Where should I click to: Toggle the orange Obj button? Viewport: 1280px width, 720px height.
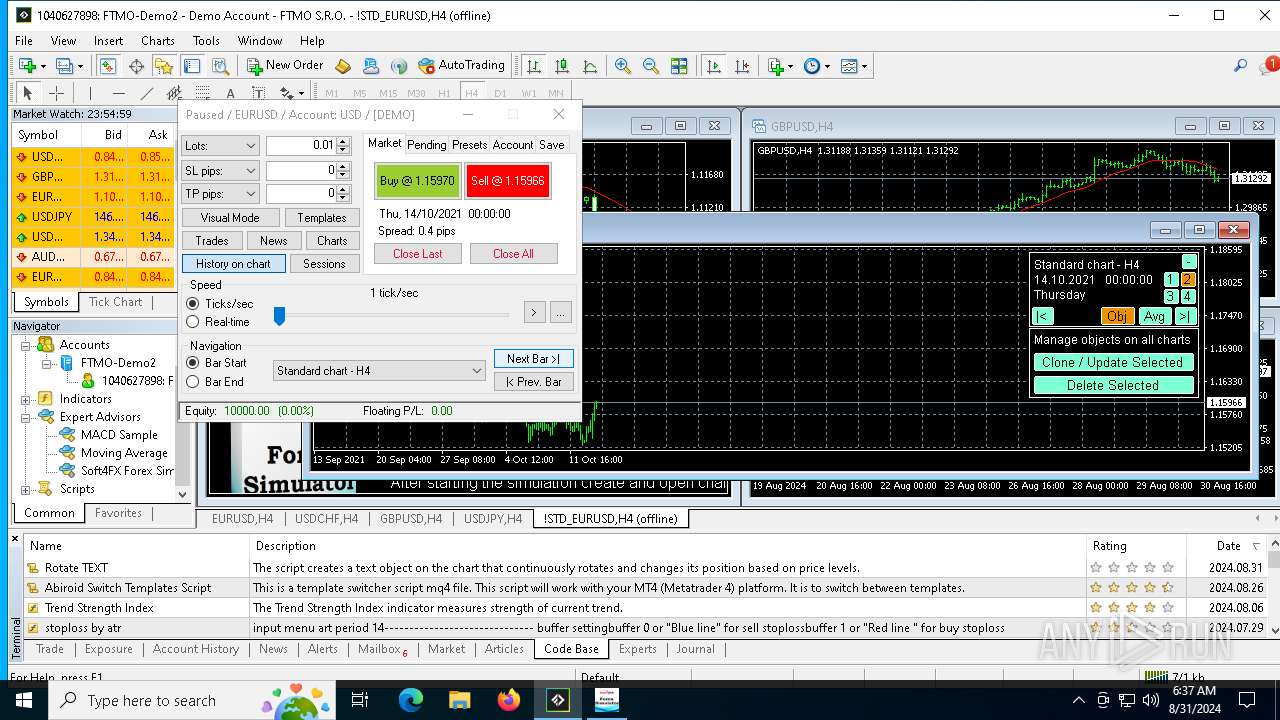tap(1117, 316)
